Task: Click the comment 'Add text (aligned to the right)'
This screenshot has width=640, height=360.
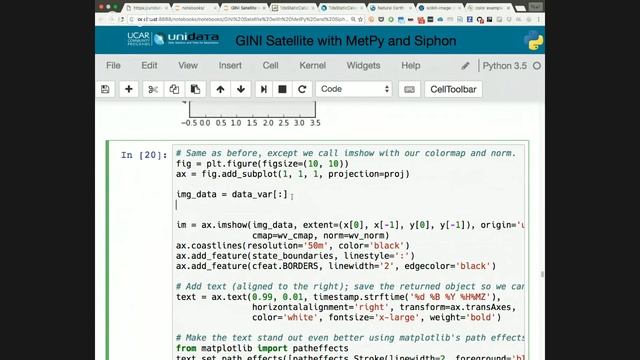Action: coord(350,287)
